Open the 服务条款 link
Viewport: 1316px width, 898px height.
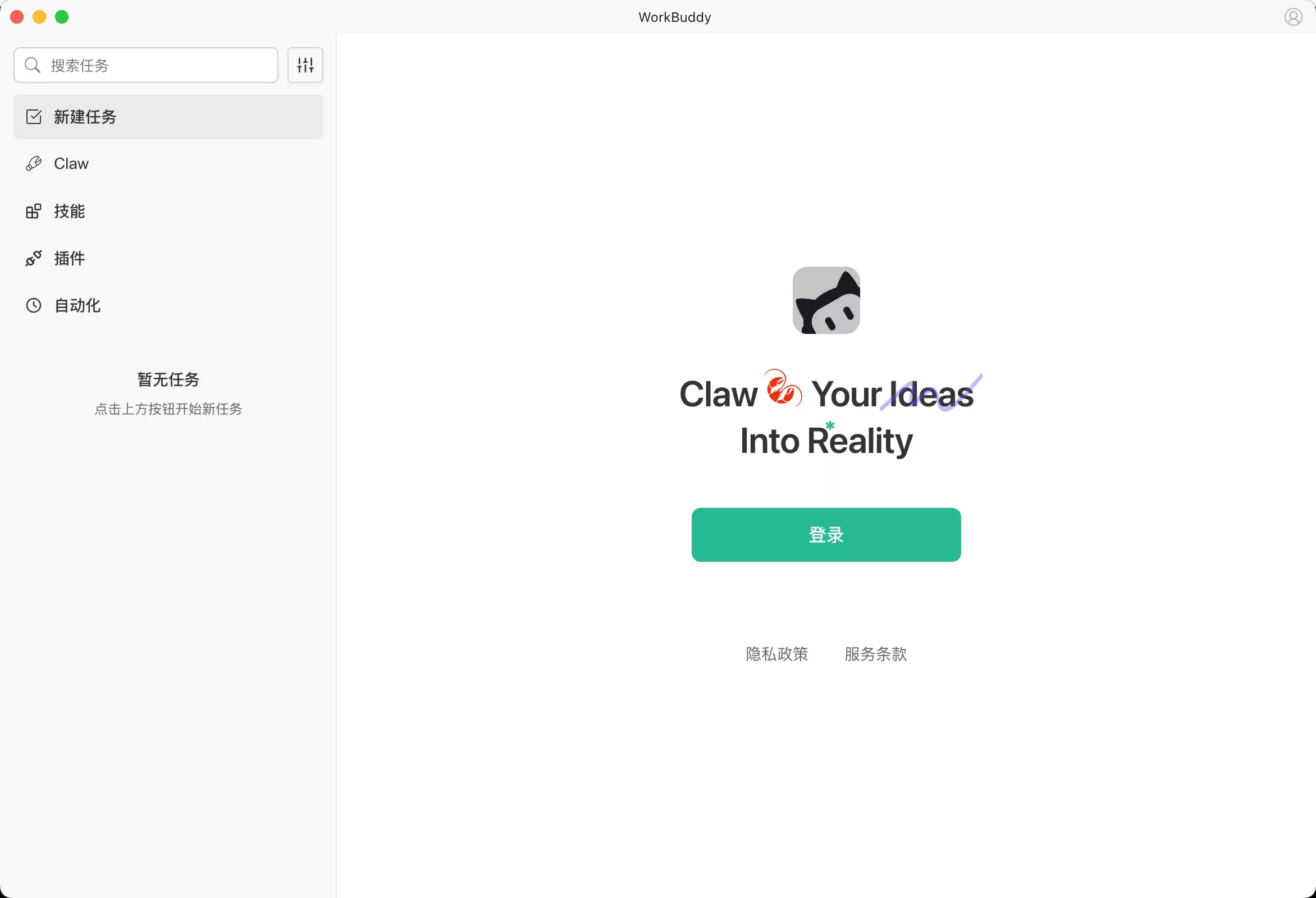[x=875, y=654]
